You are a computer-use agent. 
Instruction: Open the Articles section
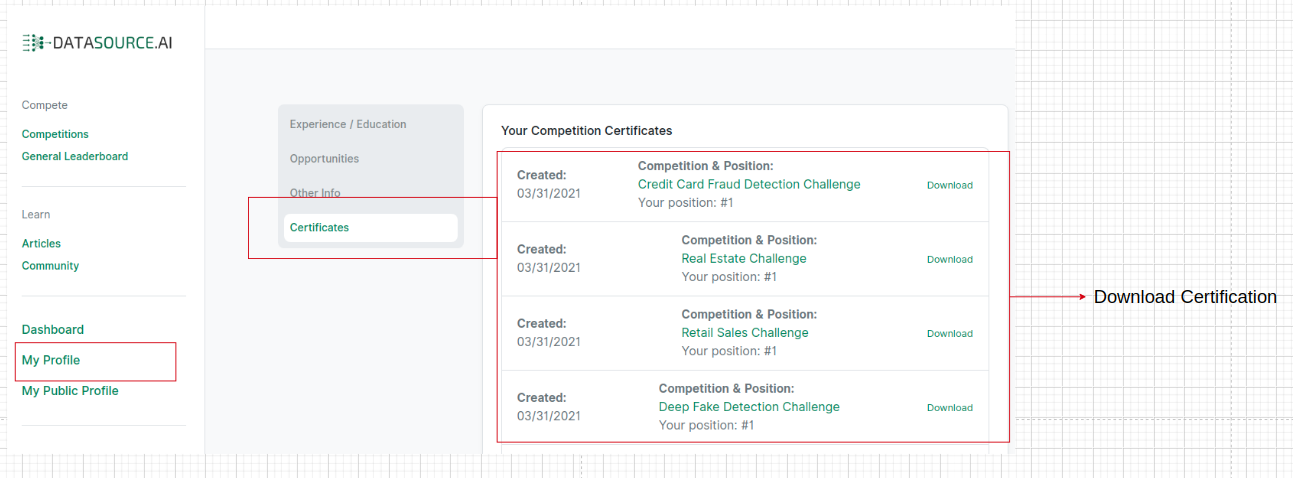[x=41, y=243]
